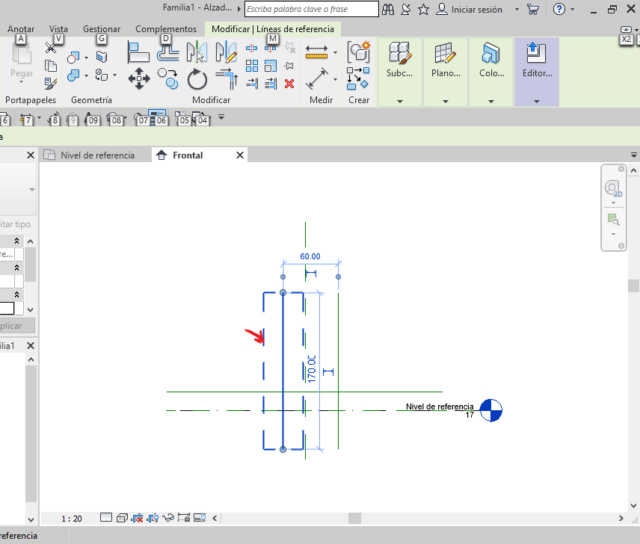Click Match Type Properties paintbrush
This screenshot has height=544, width=640.
coord(50,84)
